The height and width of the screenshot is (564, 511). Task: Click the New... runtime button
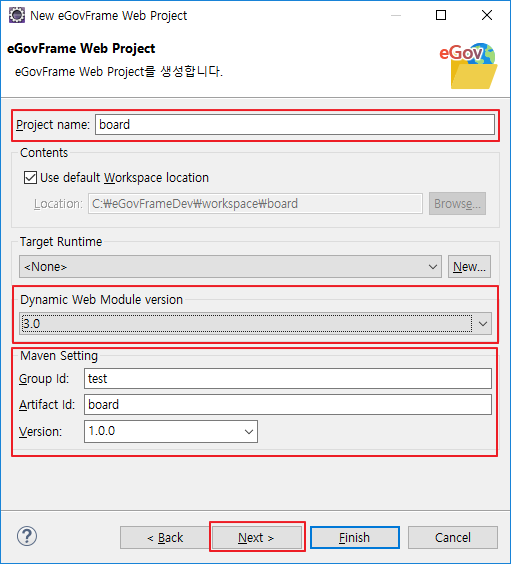click(x=469, y=267)
